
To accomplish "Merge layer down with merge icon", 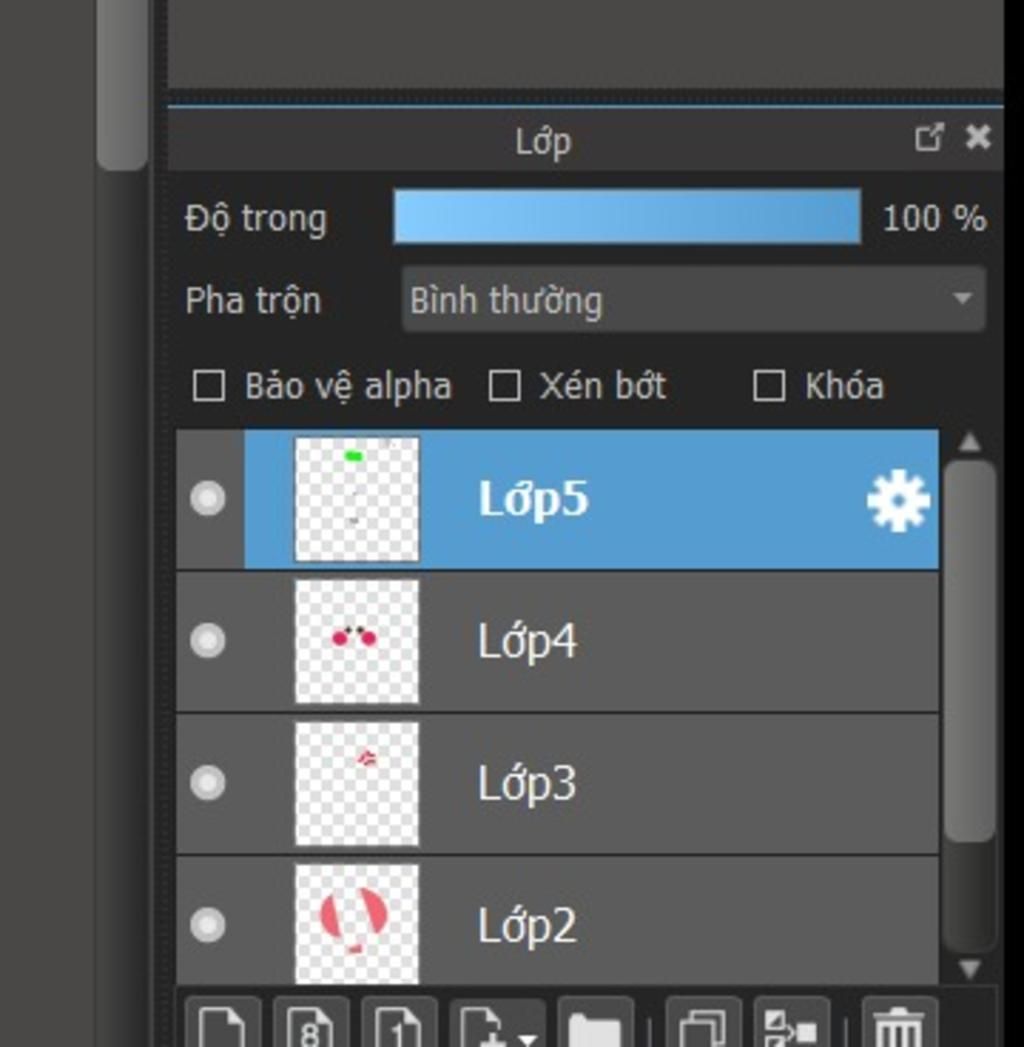I will (x=792, y=1023).
